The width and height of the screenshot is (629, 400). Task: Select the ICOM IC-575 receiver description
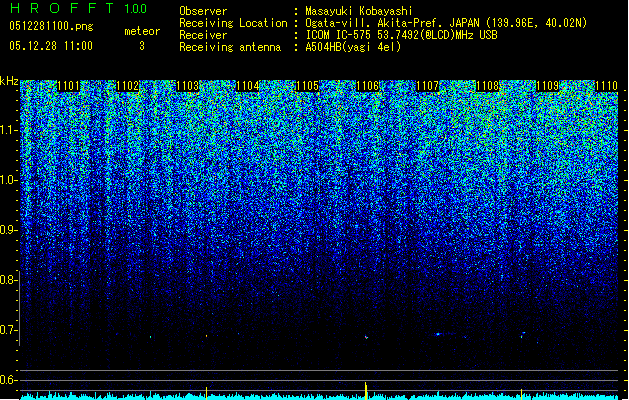point(402,35)
